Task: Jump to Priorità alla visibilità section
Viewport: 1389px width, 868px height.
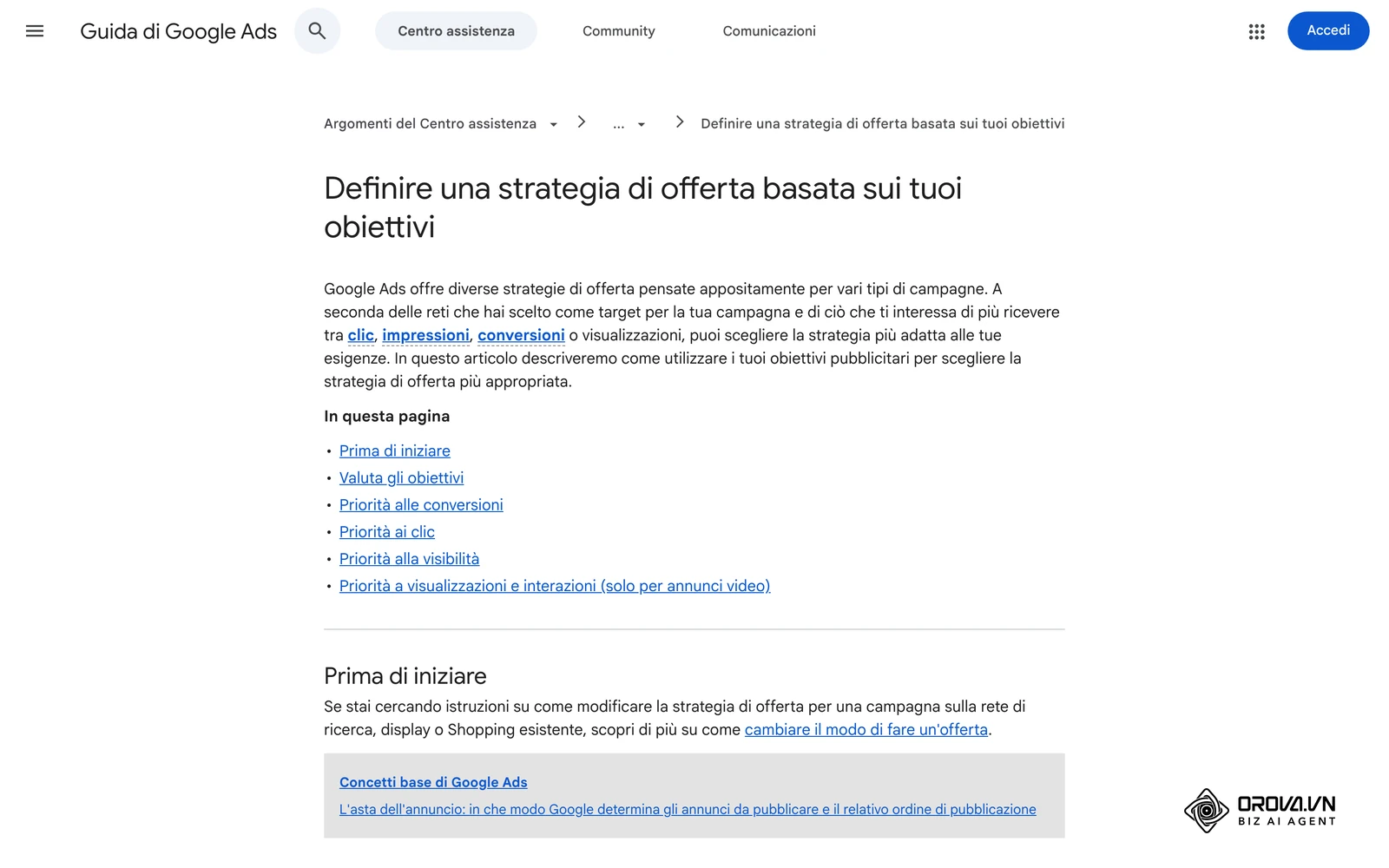Action: (409, 559)
